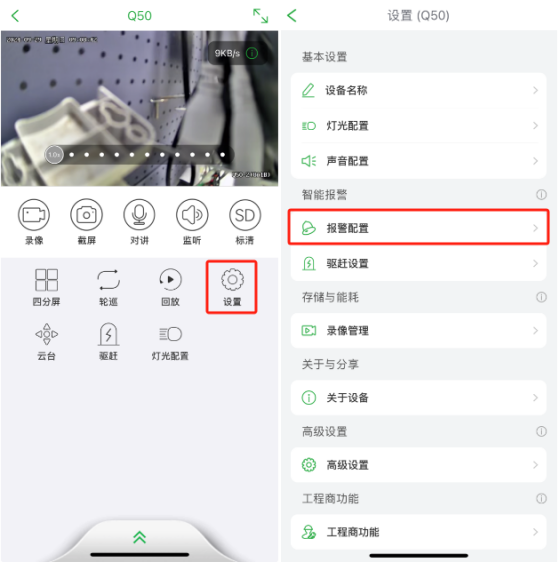Screen dimensions: 559x562
Task: Expand live view to fullscreen
Action: click(x=261, y=16)
